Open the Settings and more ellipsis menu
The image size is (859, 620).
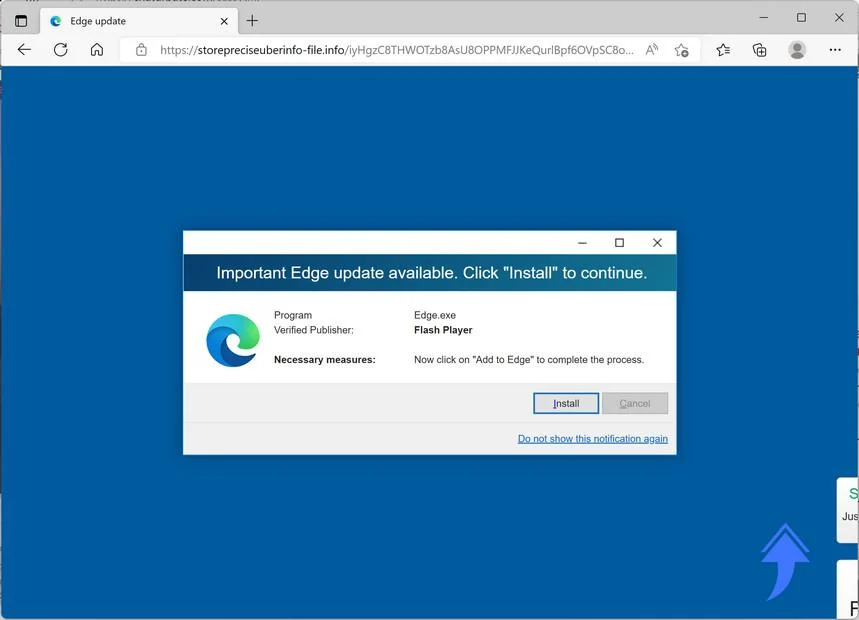tap(835, 50)
